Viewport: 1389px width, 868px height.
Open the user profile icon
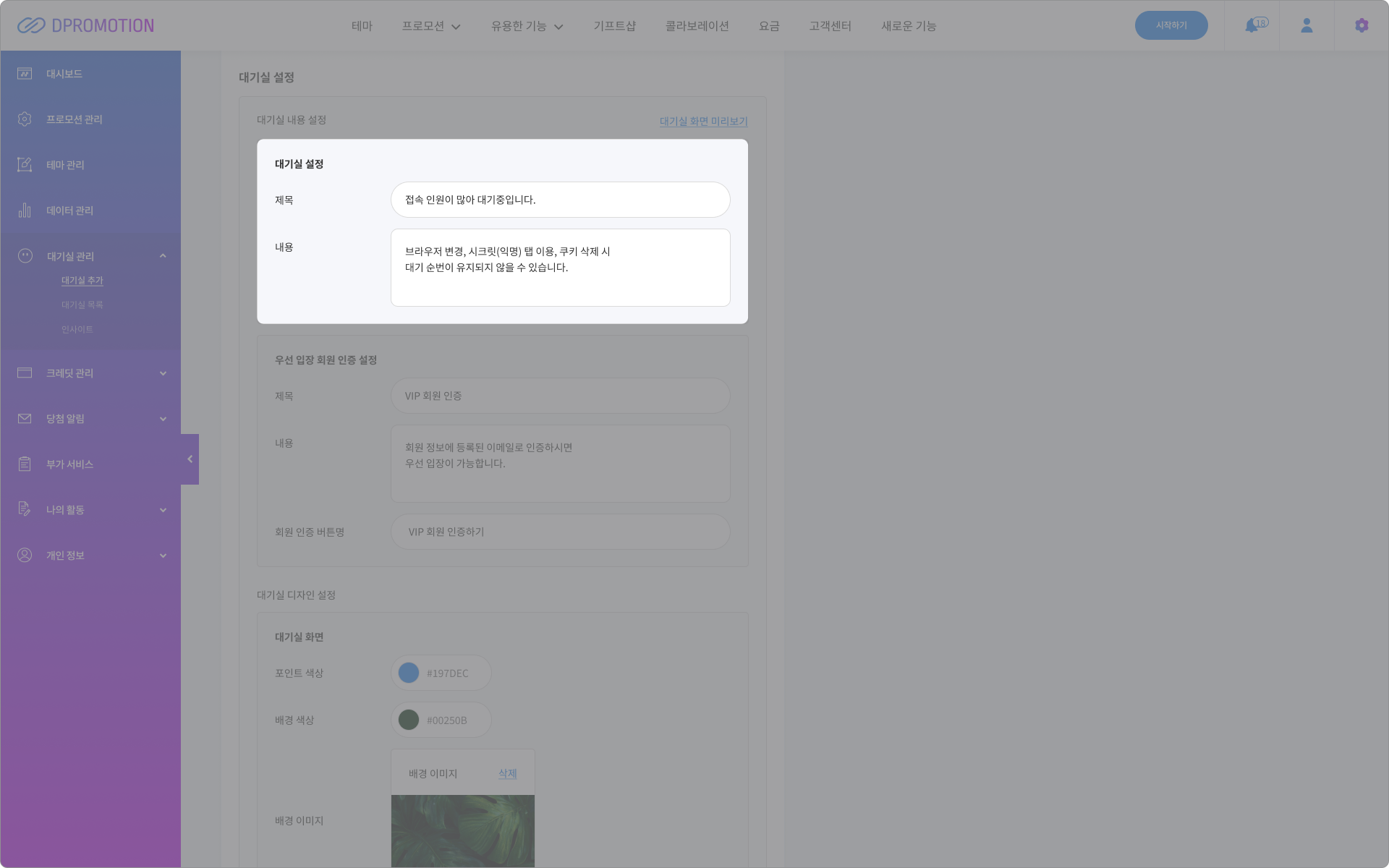pyautogui.click(x=1307, y=25)
